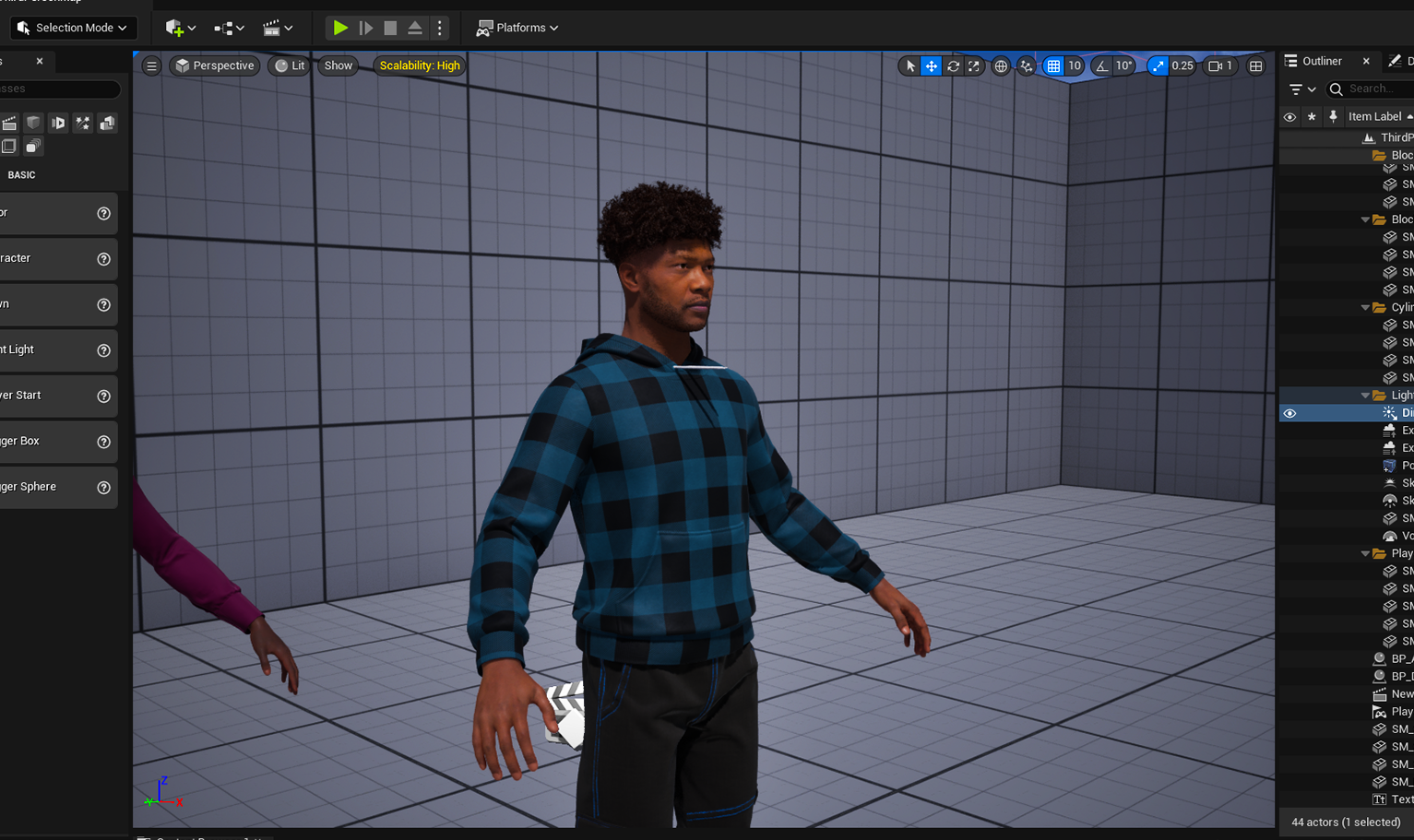1414x840 pixels.
Task: Change scale snap value 0.25
Action: tap(1182, 65)
